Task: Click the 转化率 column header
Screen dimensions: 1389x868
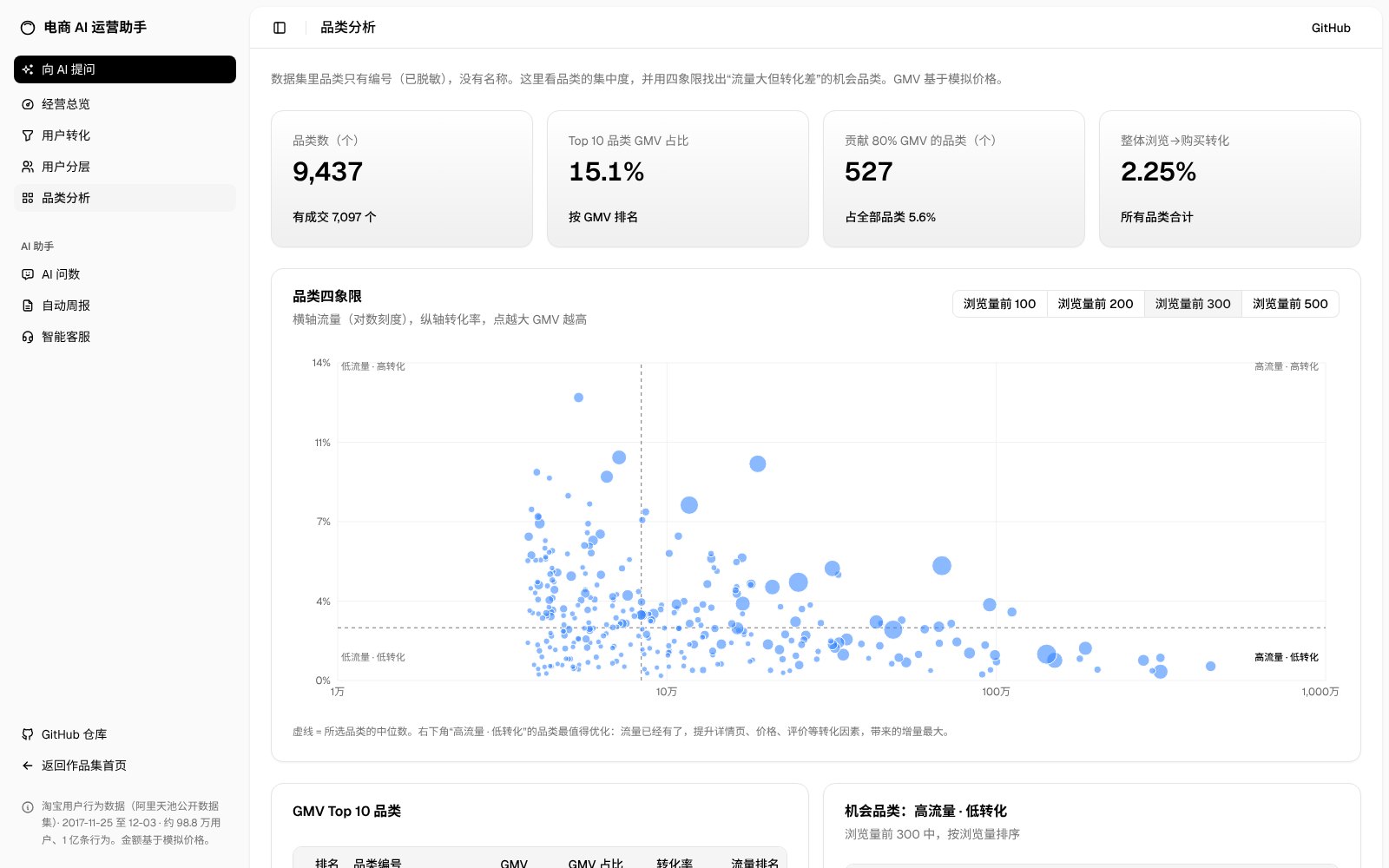Action: pyautogui.click(x=675, y=864)
